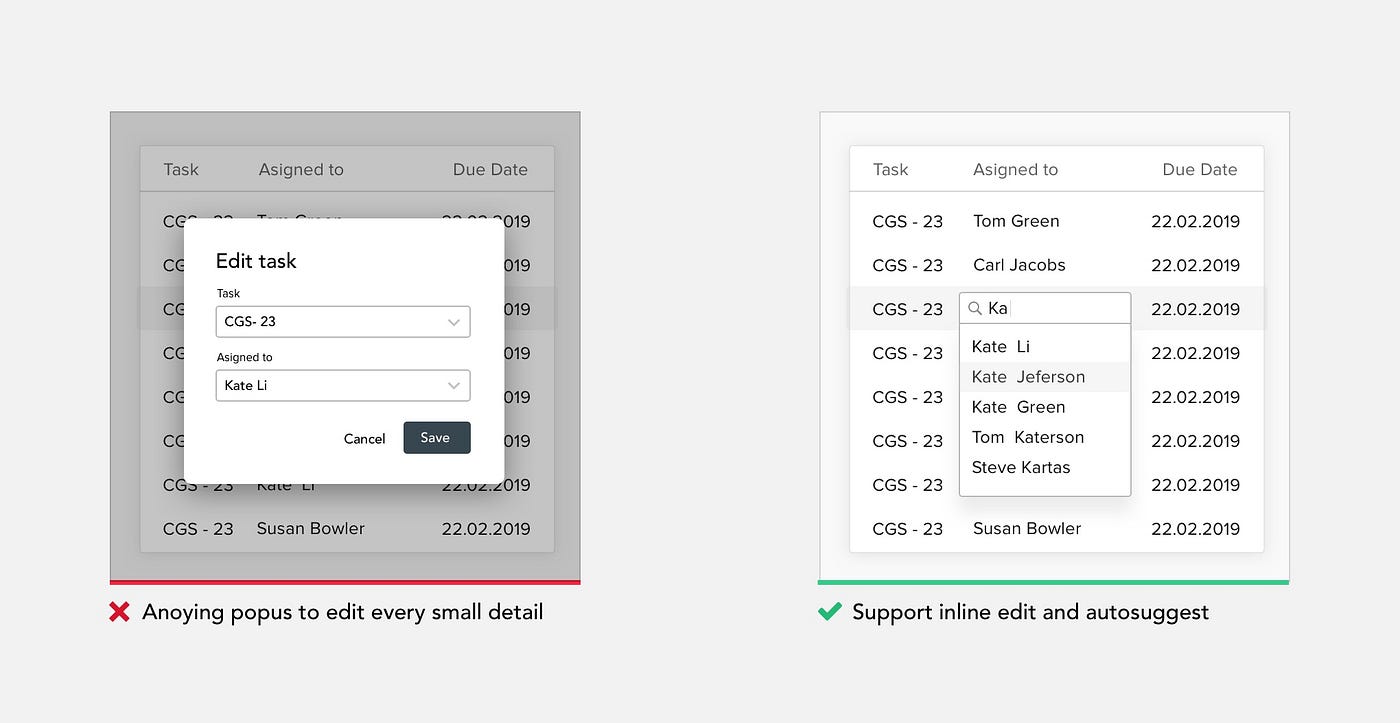
Task: Select the Susan Bowler row in right table
Action: coord(1026,528)
